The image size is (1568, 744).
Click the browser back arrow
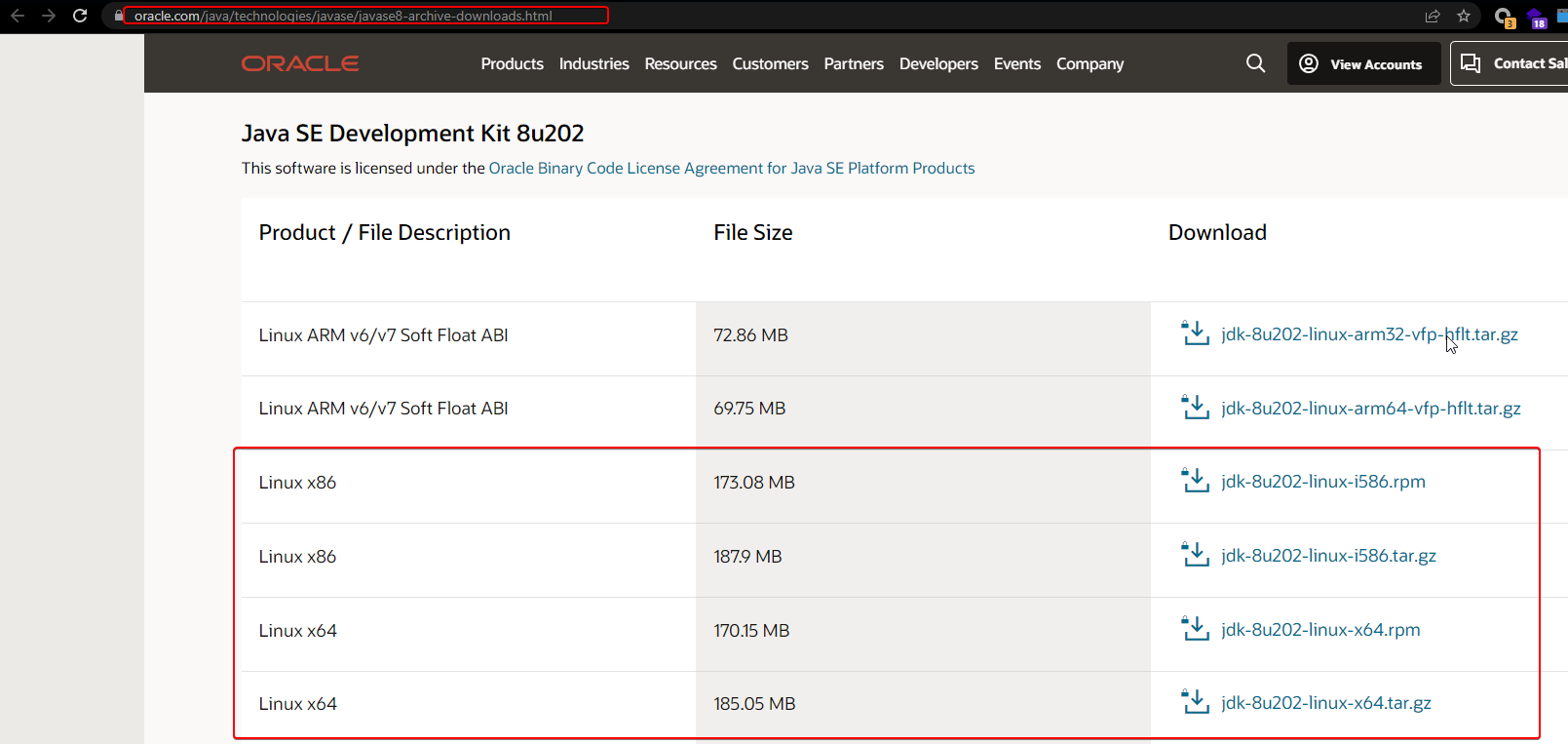(x=18, y=16)
